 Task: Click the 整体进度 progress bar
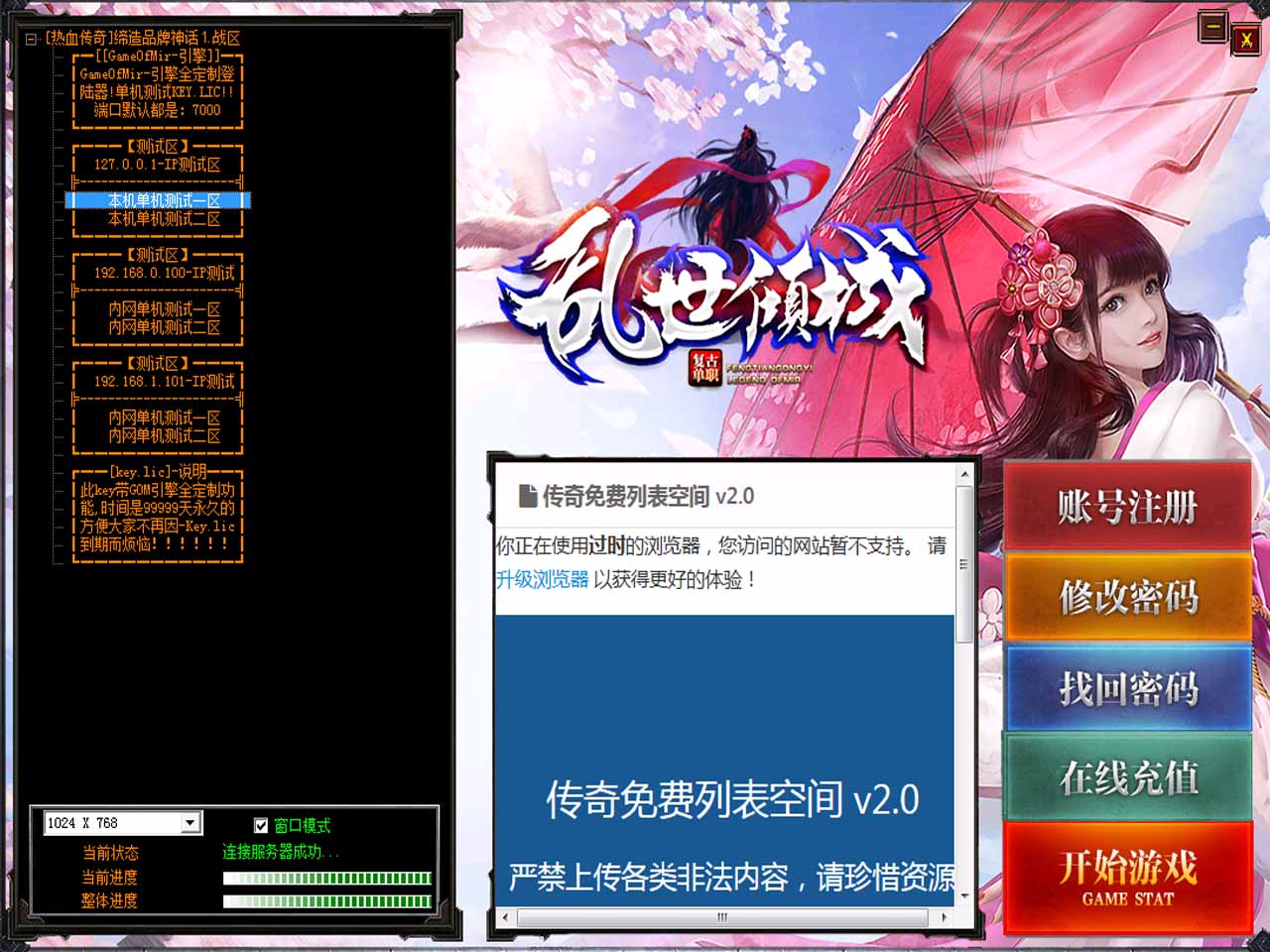point(327,901)
